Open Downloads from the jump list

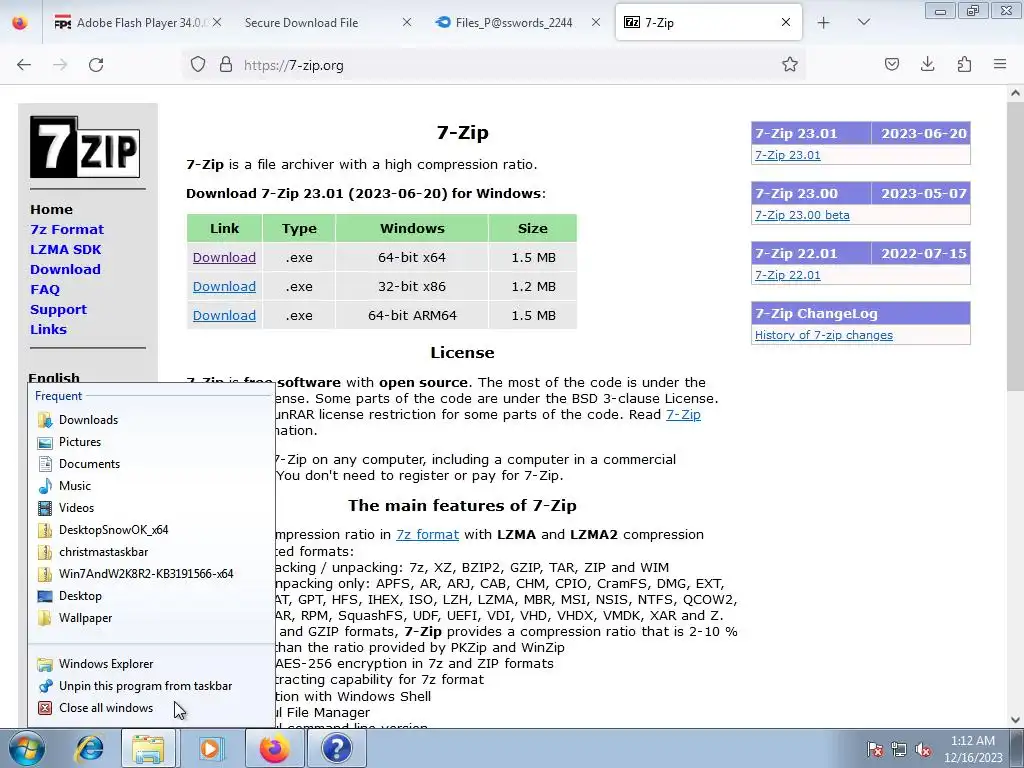tap(152, 420)
